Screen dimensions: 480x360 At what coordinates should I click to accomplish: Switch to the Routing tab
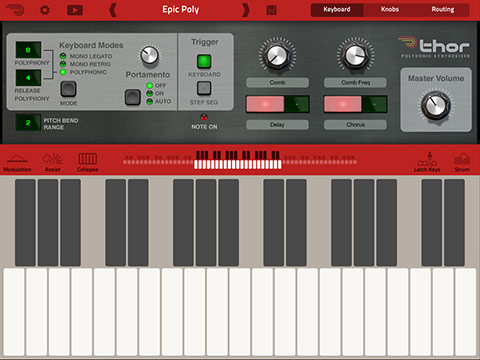click(x=443, y=10)
